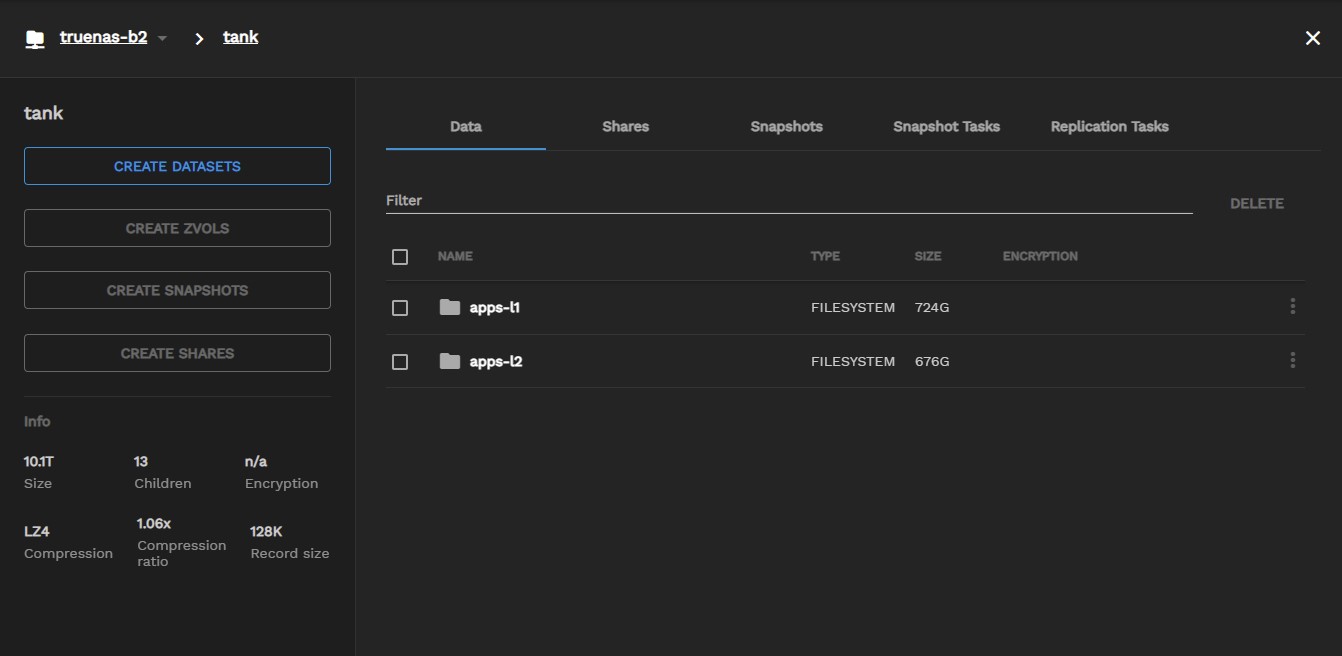
Task: Click the apps-l1 folder icon
Action: (450, 307)
